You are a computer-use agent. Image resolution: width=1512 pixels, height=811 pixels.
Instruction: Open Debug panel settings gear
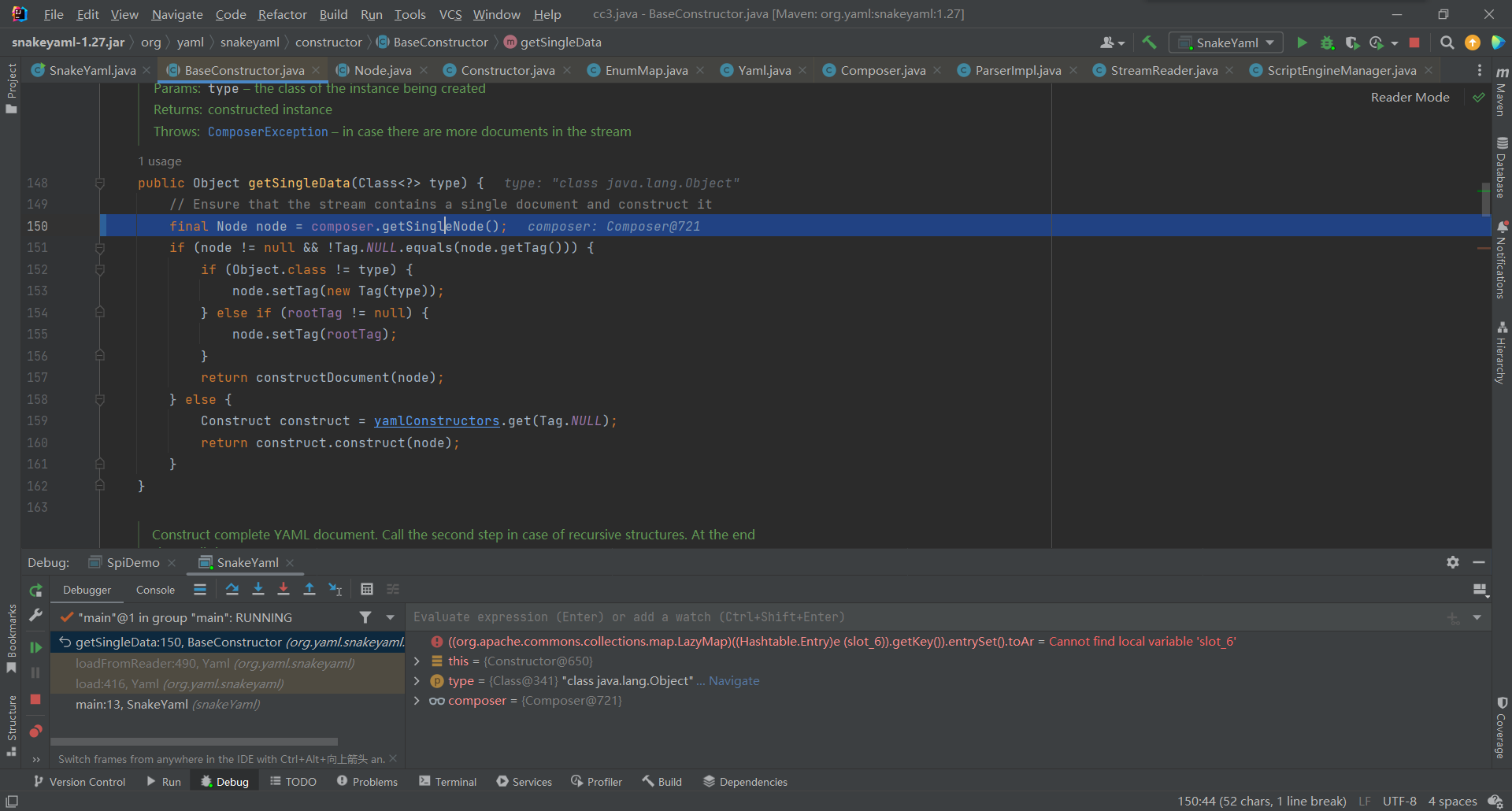click(x=1453, y=562)
